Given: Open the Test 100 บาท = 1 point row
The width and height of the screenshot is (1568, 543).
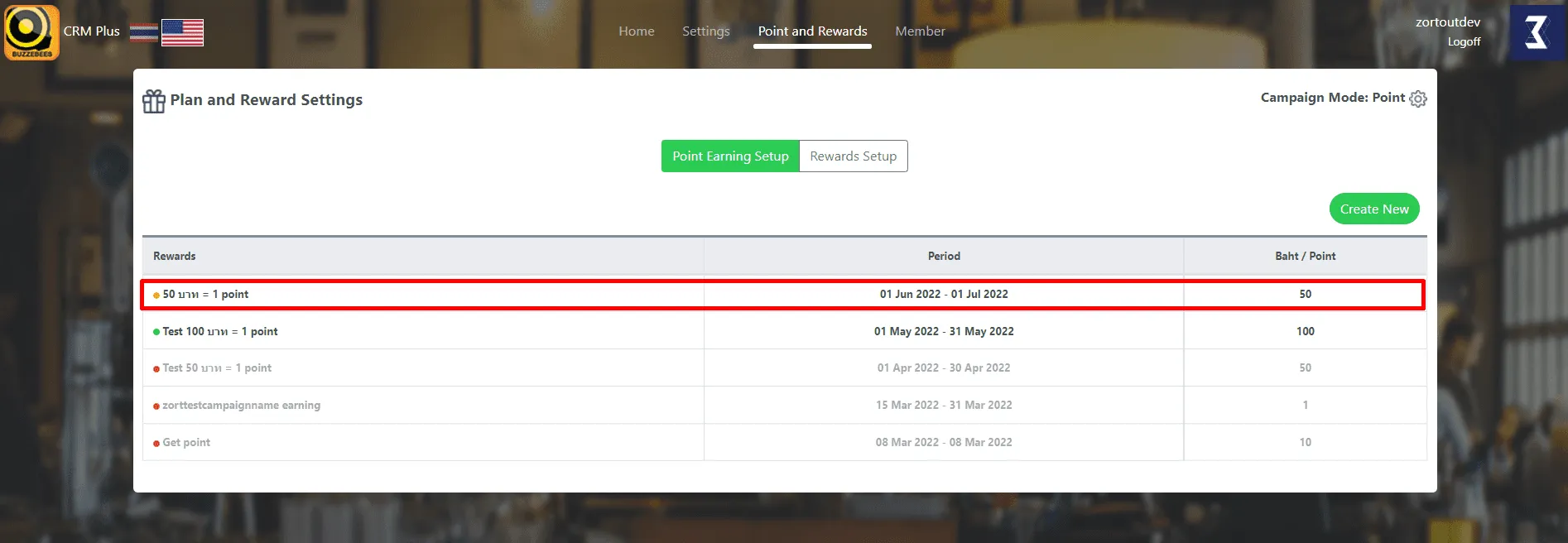Looking at the screenshot, I should pos(220,331).
